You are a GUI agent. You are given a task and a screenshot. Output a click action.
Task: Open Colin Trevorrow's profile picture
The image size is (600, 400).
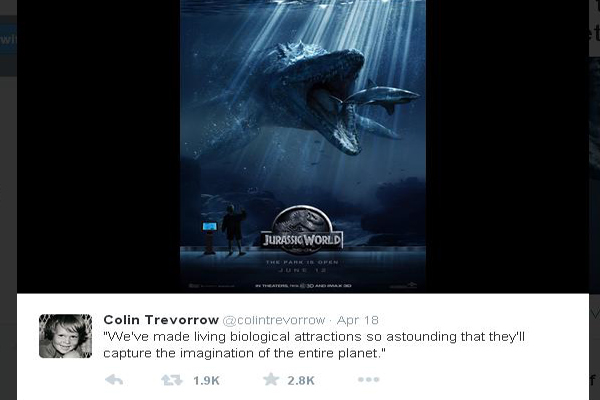pos(65,336)
